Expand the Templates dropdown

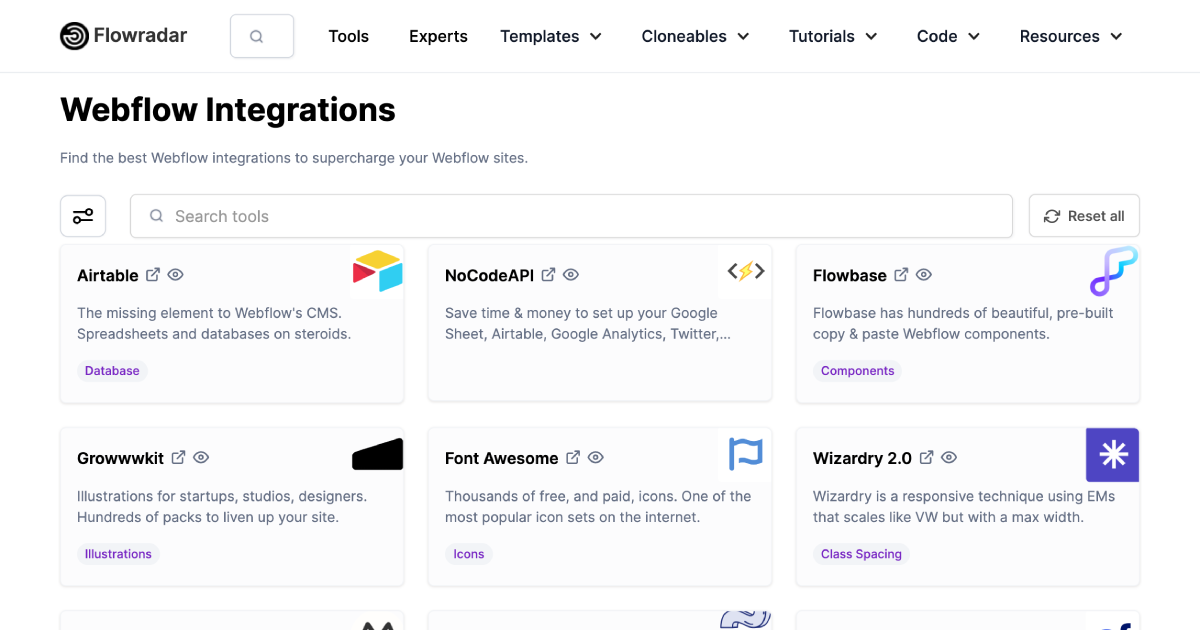click(x=551, y=35)
